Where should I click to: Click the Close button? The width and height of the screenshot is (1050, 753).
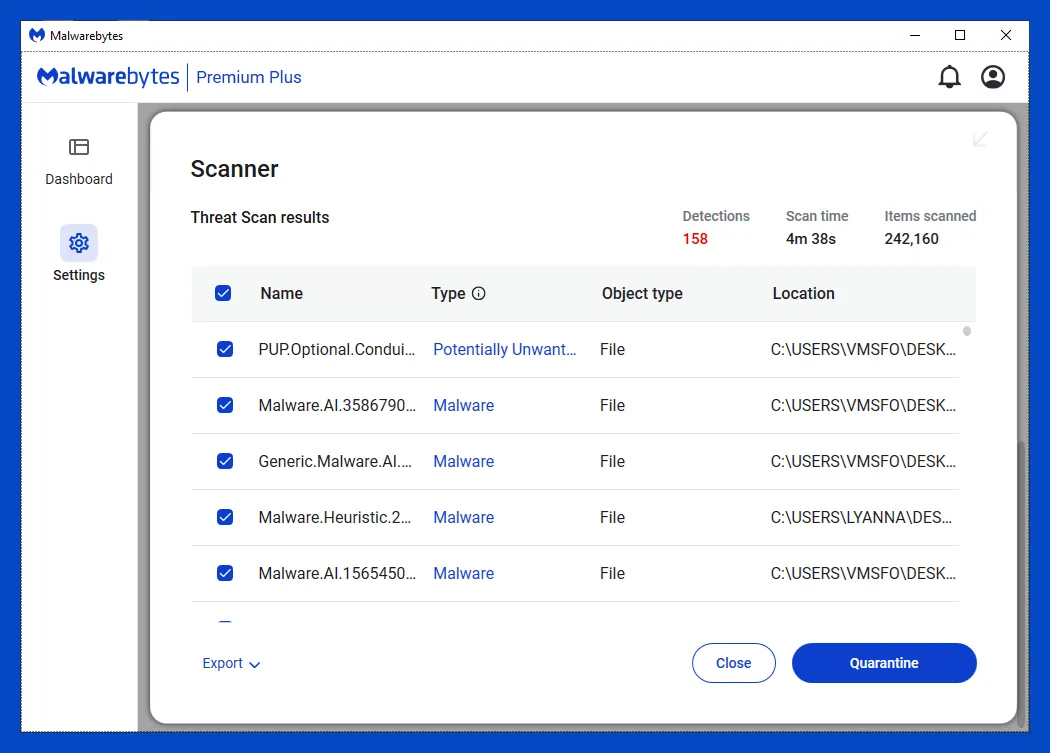click(x=733, y=663)
